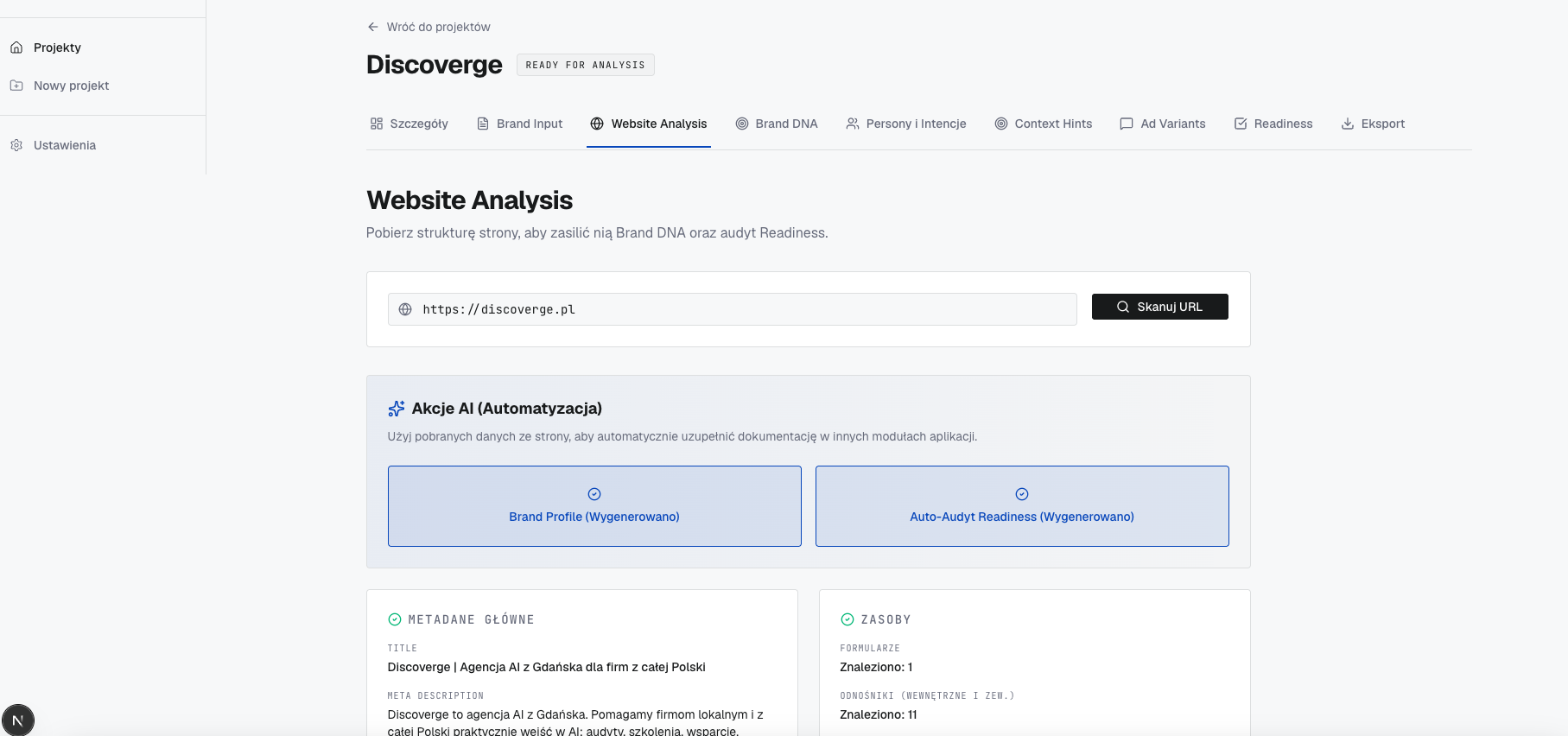Open the Persony i Intencje tab

tap(906, 124)
